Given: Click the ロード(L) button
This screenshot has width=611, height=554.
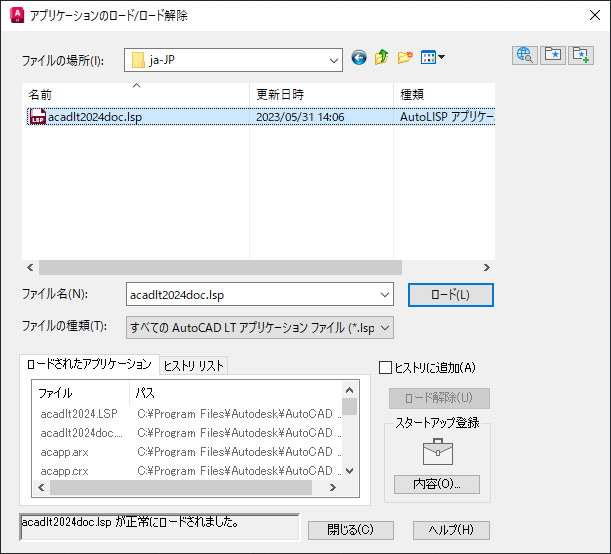Looking at the screenshot, I should 451,295.
